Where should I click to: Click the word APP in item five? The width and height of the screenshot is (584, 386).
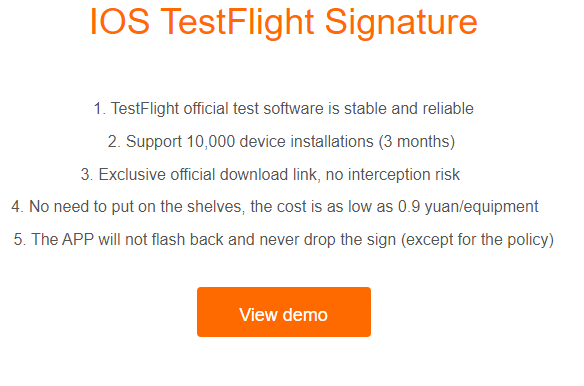(78, 239)
